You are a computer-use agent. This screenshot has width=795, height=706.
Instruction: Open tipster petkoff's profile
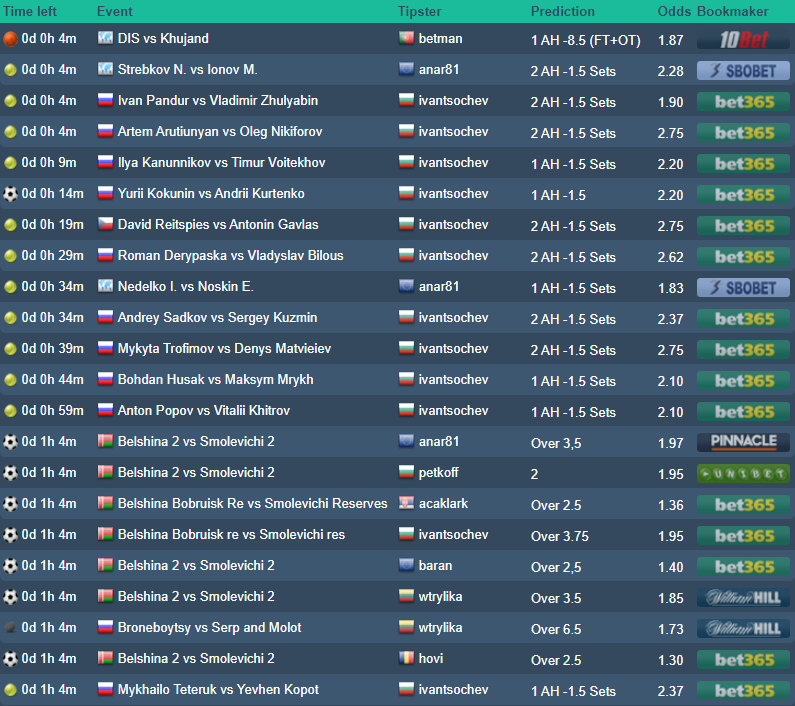click(438, 472)
